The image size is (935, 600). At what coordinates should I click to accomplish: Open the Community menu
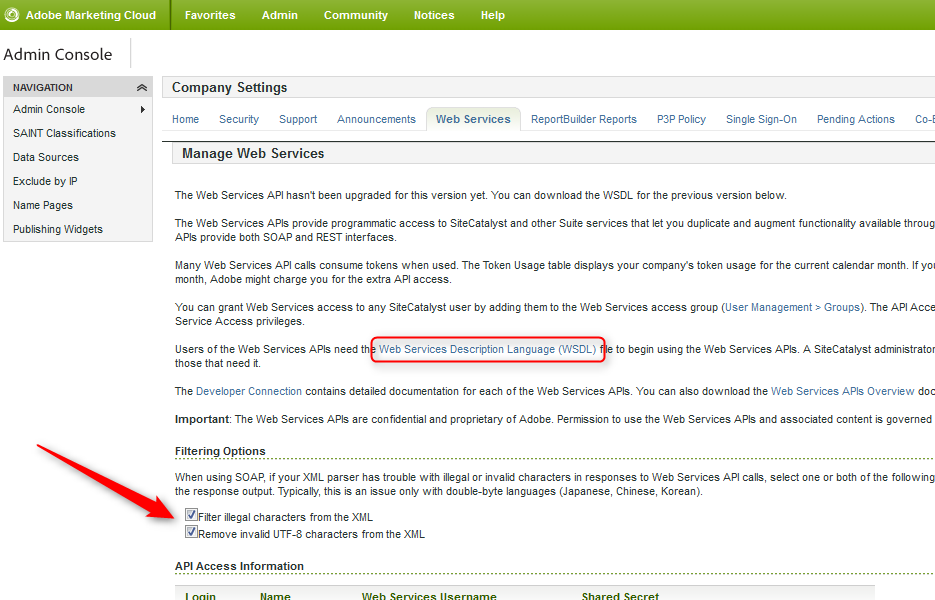[x=355, y=15]
